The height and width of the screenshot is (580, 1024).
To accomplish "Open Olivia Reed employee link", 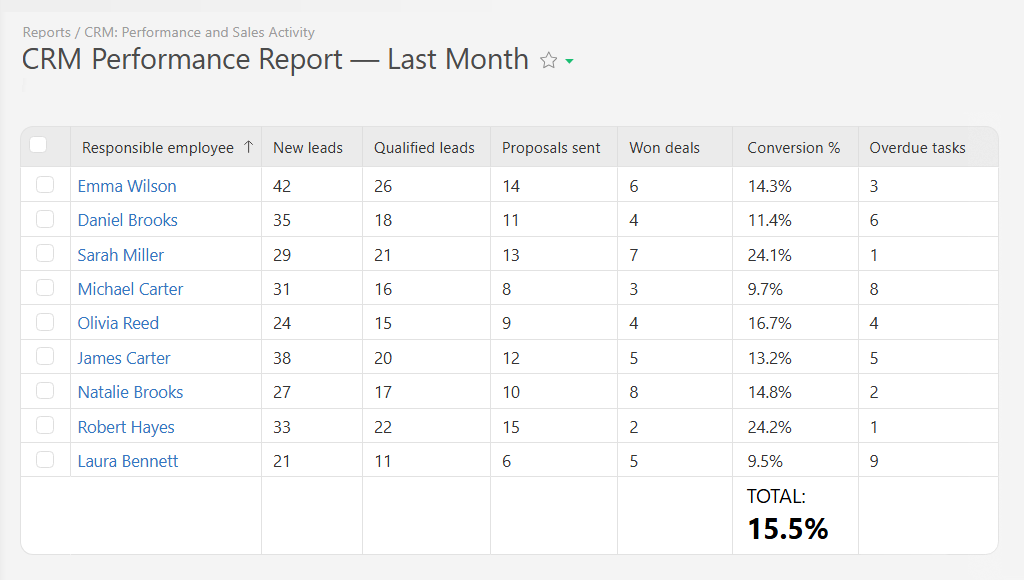I will (118, 323).
